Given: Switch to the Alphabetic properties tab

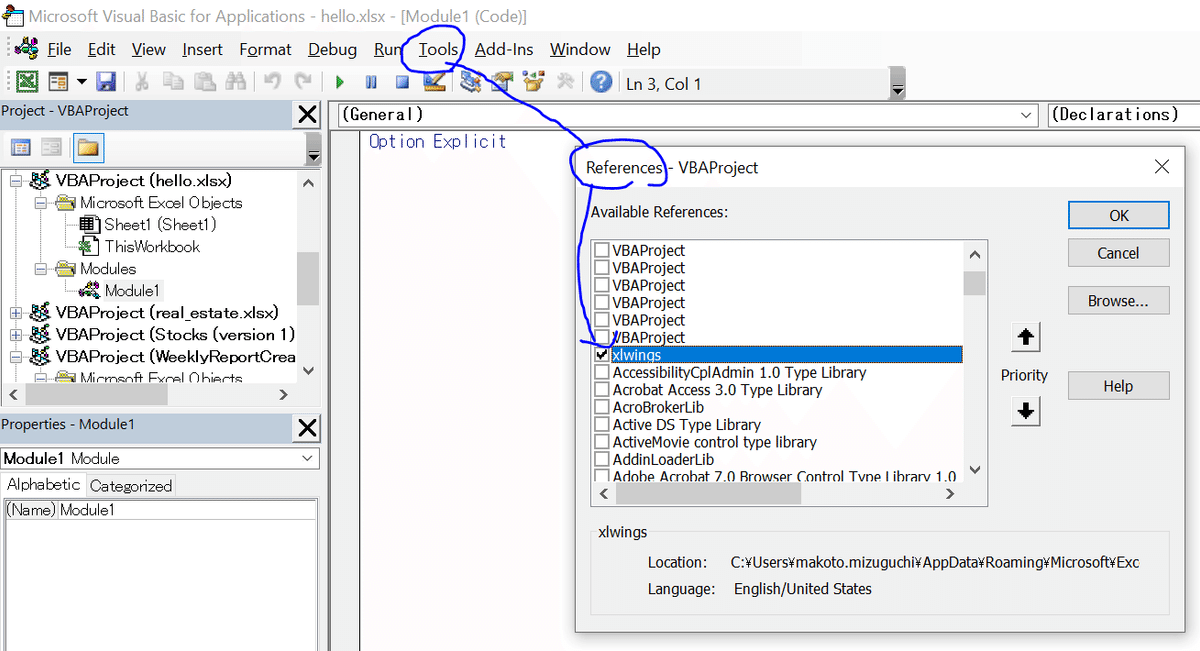Looking at the screenshot, I should pyautogui.click(x=44, y=485).
